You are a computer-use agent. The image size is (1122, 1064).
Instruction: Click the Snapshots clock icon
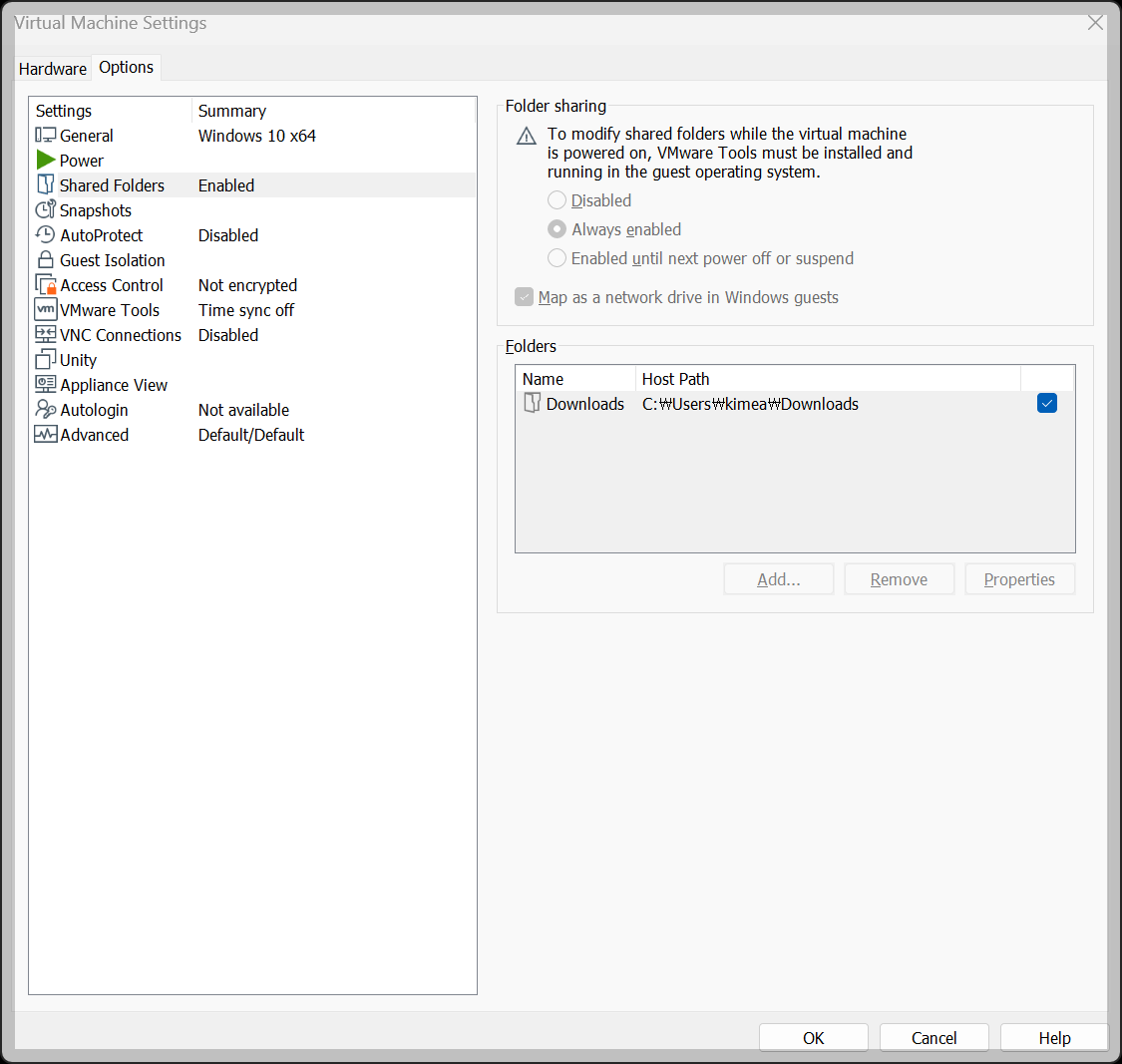tap(45, 209)
